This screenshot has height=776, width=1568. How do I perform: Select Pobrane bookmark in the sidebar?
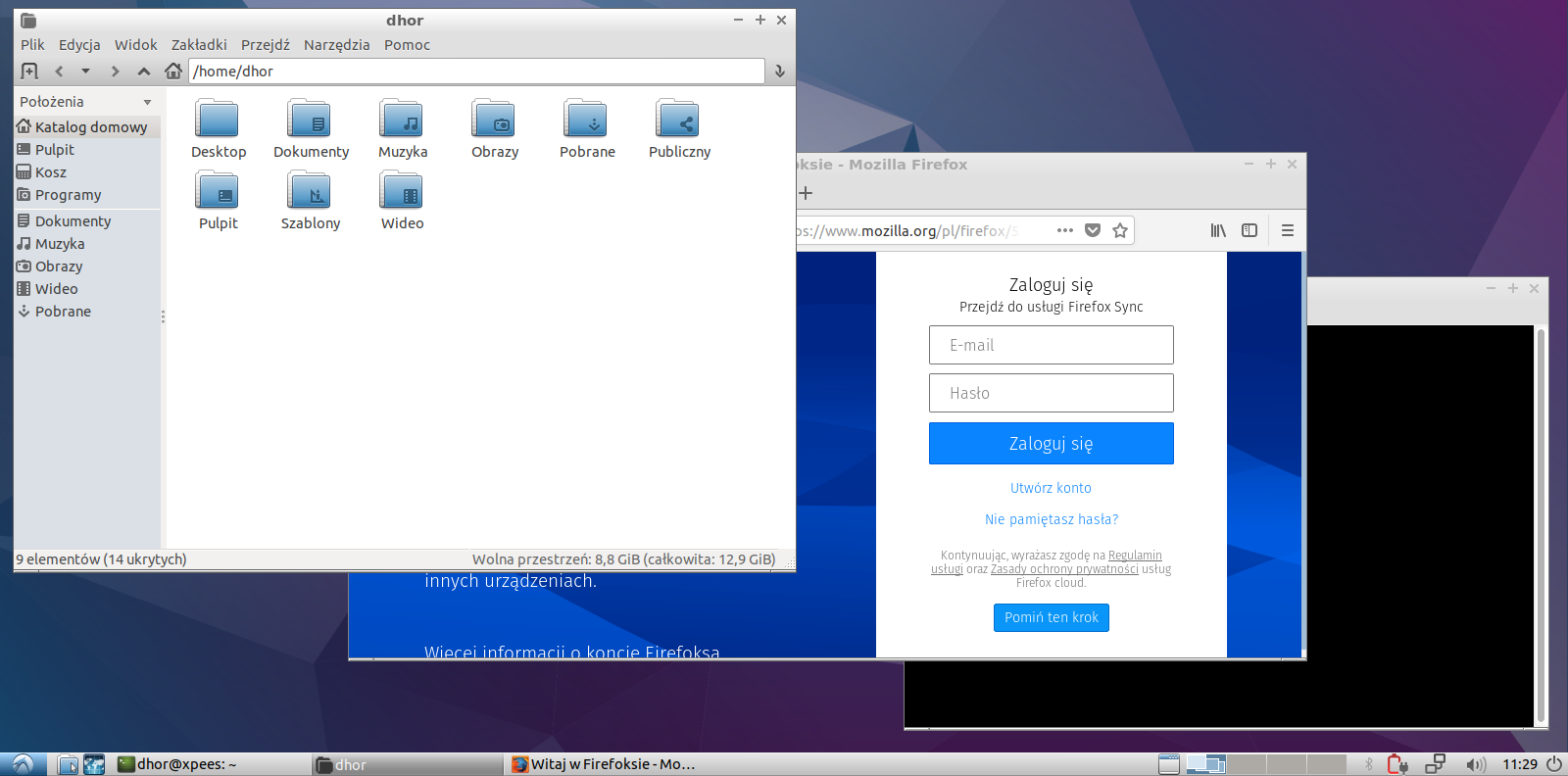87,312
